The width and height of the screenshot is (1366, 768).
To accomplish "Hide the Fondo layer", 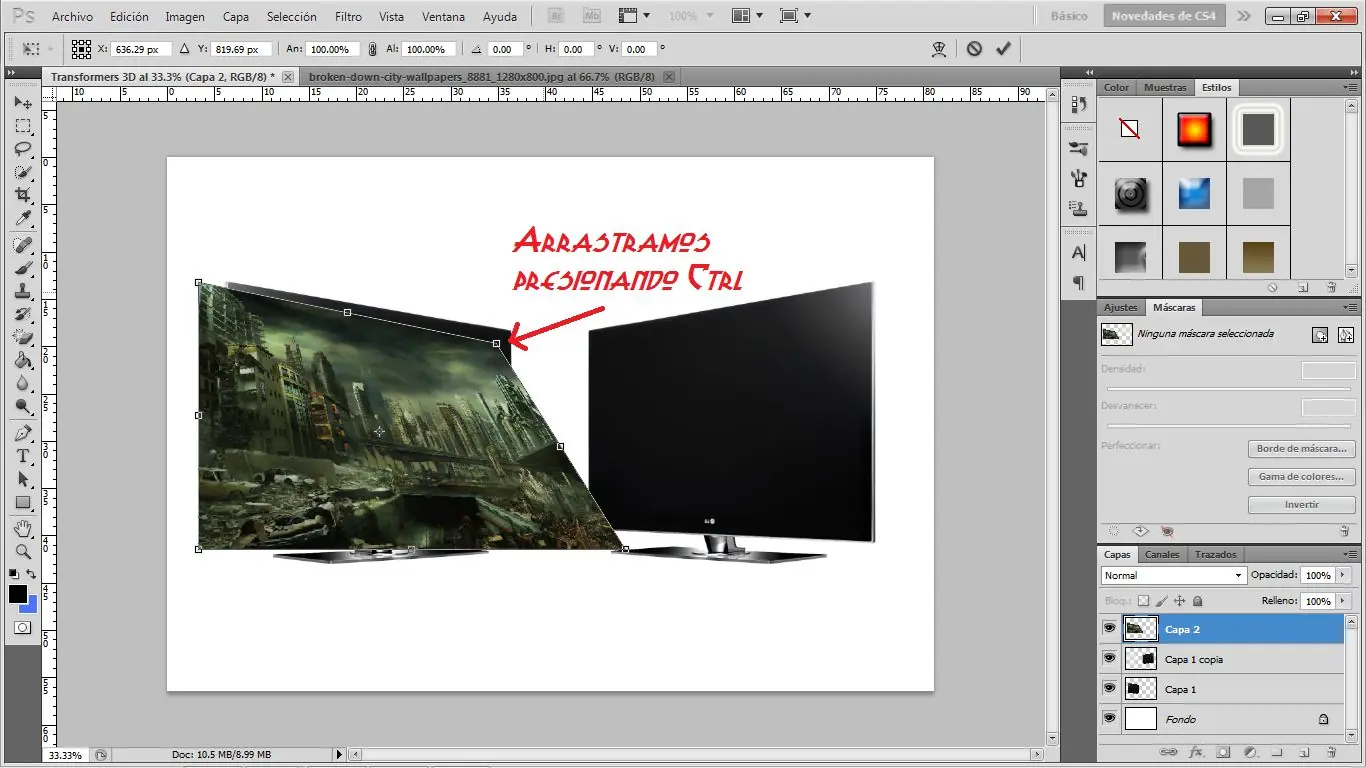I will 1108,718.
